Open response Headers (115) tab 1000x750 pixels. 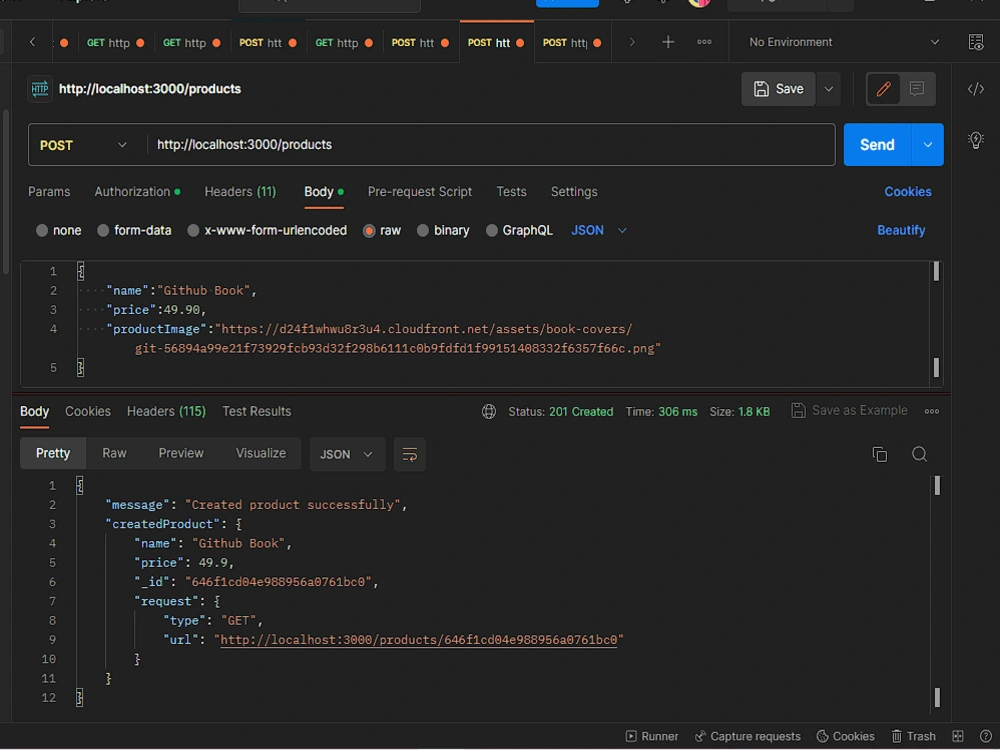point(166,411)
